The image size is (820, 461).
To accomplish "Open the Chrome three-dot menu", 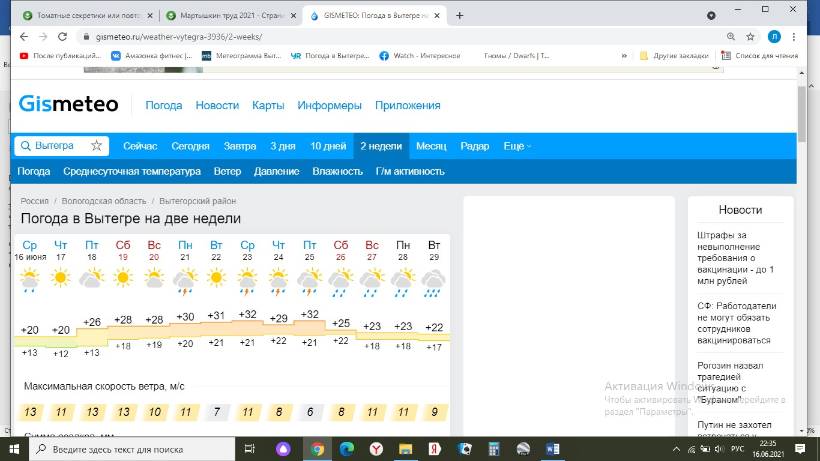I will click(794, 37).
